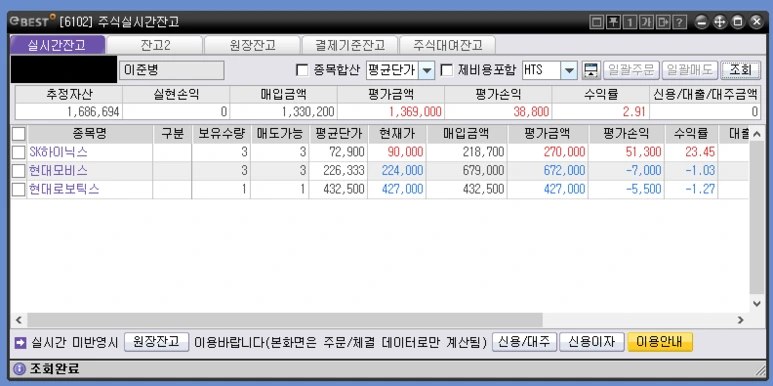Image resolution: width=773 pixels, height=386 pixels.
Task: Check the SK하이닉스 row checkbox
Action: (18, 152)
